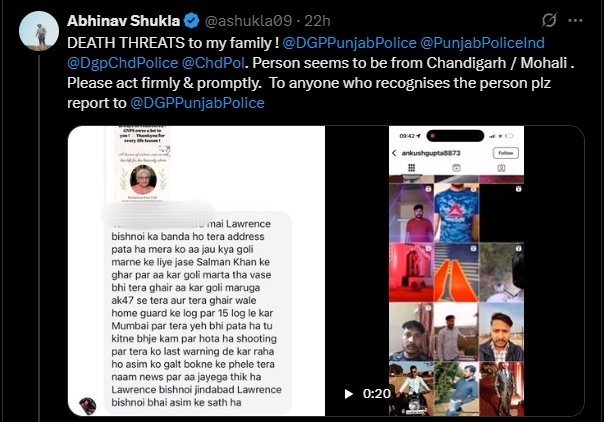Open the 22h timestamp link
The height and width of the screenshot is (422, 604).
317,21
